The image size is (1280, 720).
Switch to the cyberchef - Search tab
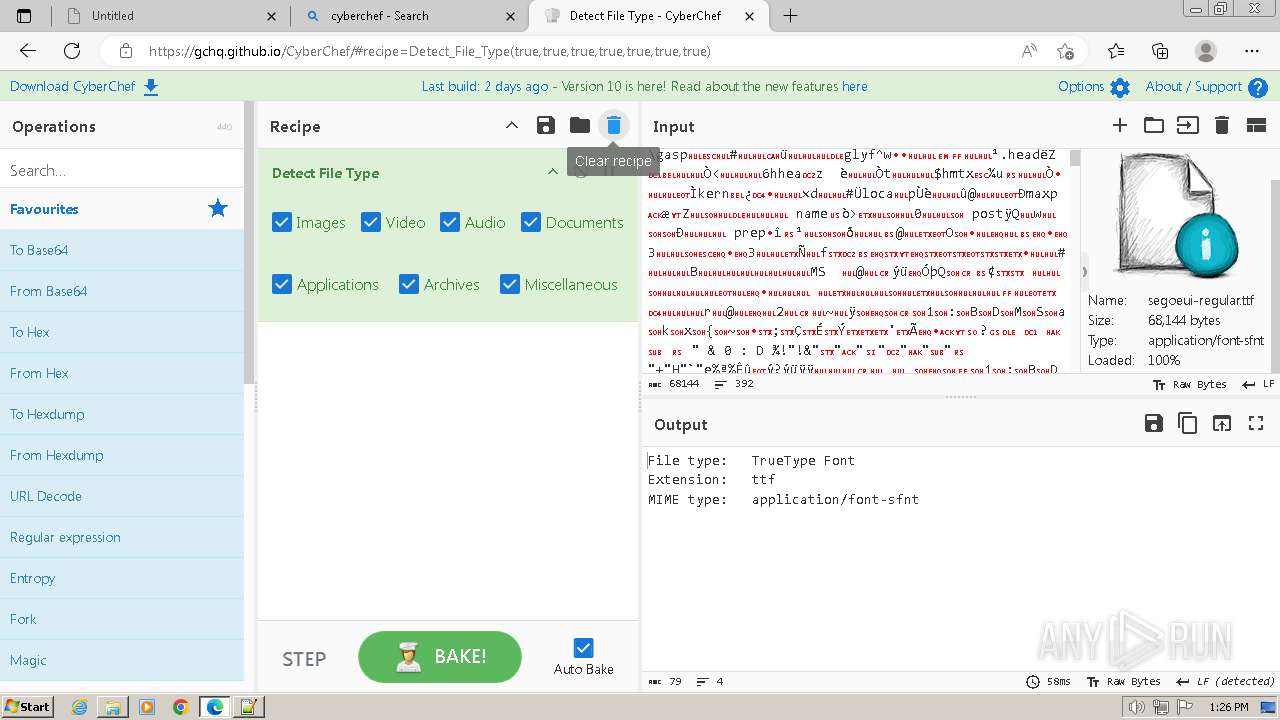pos(410,16)
